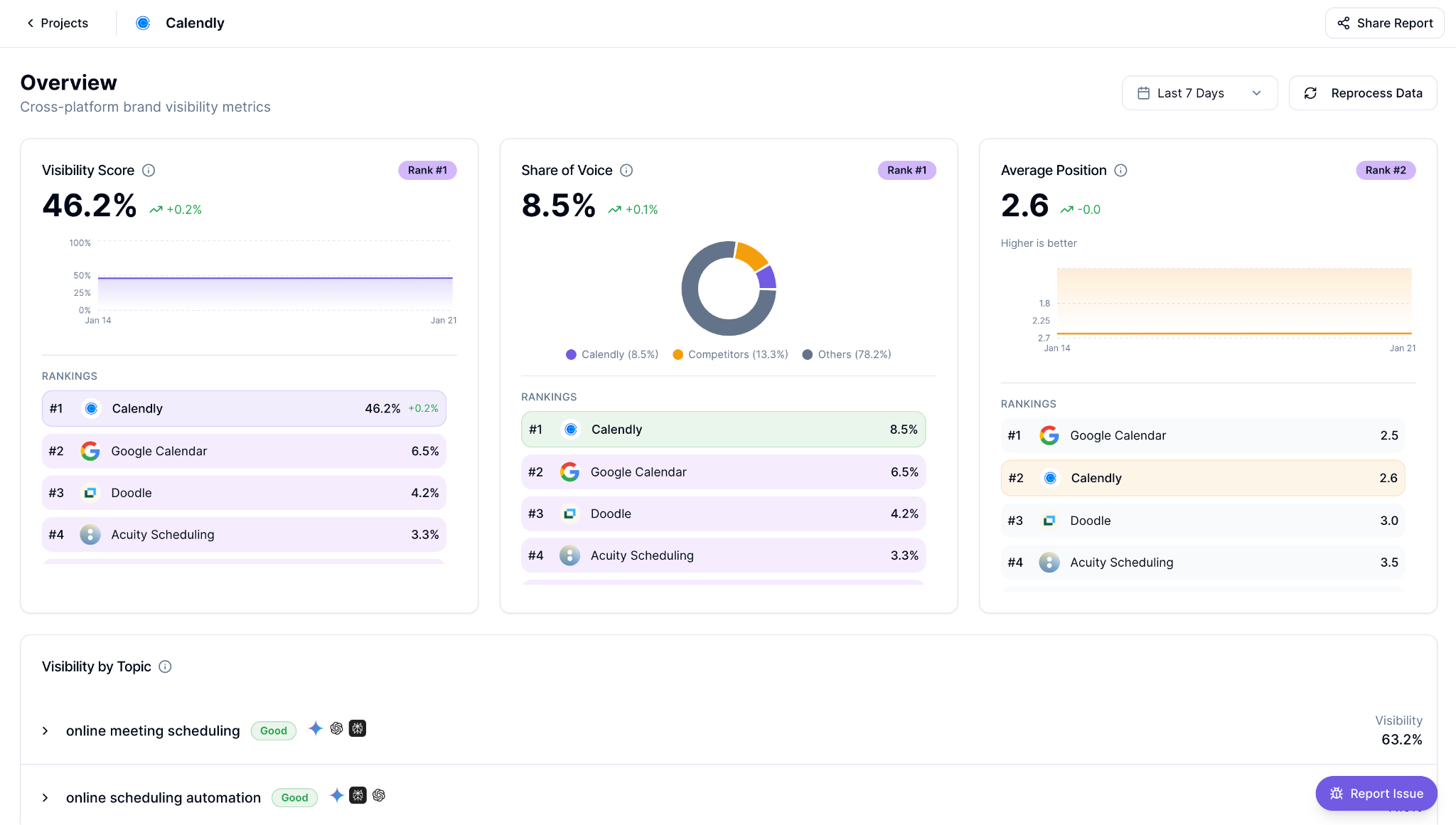Image resolution: width=1456 pixels, height=825 pixels.
Task: Click Doodle logo in Visibility Score rankings
Action: (x=90, y=493)
